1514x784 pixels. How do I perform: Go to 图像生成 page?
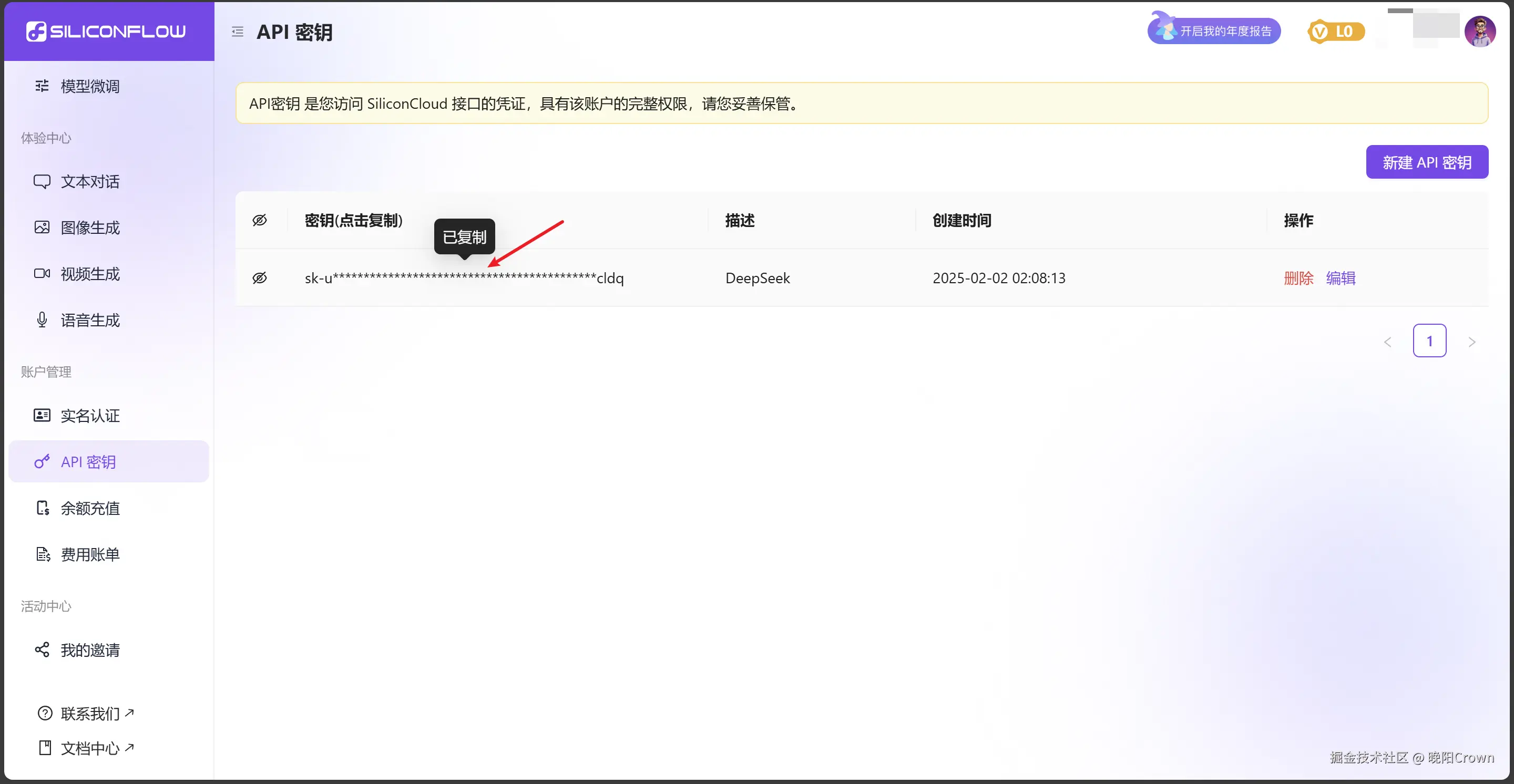89,228
